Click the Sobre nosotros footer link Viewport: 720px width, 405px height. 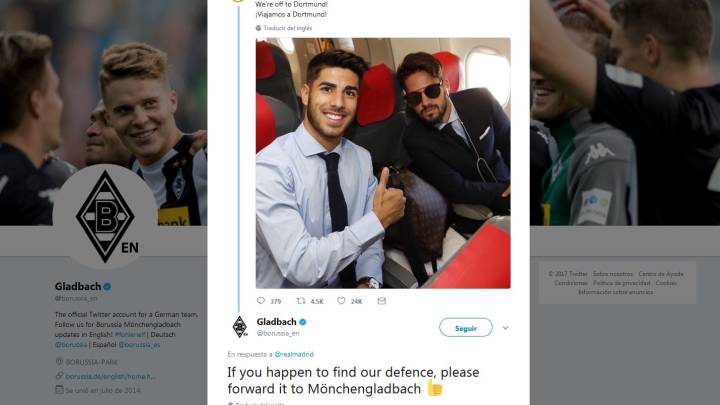click(x=612, y=273)
